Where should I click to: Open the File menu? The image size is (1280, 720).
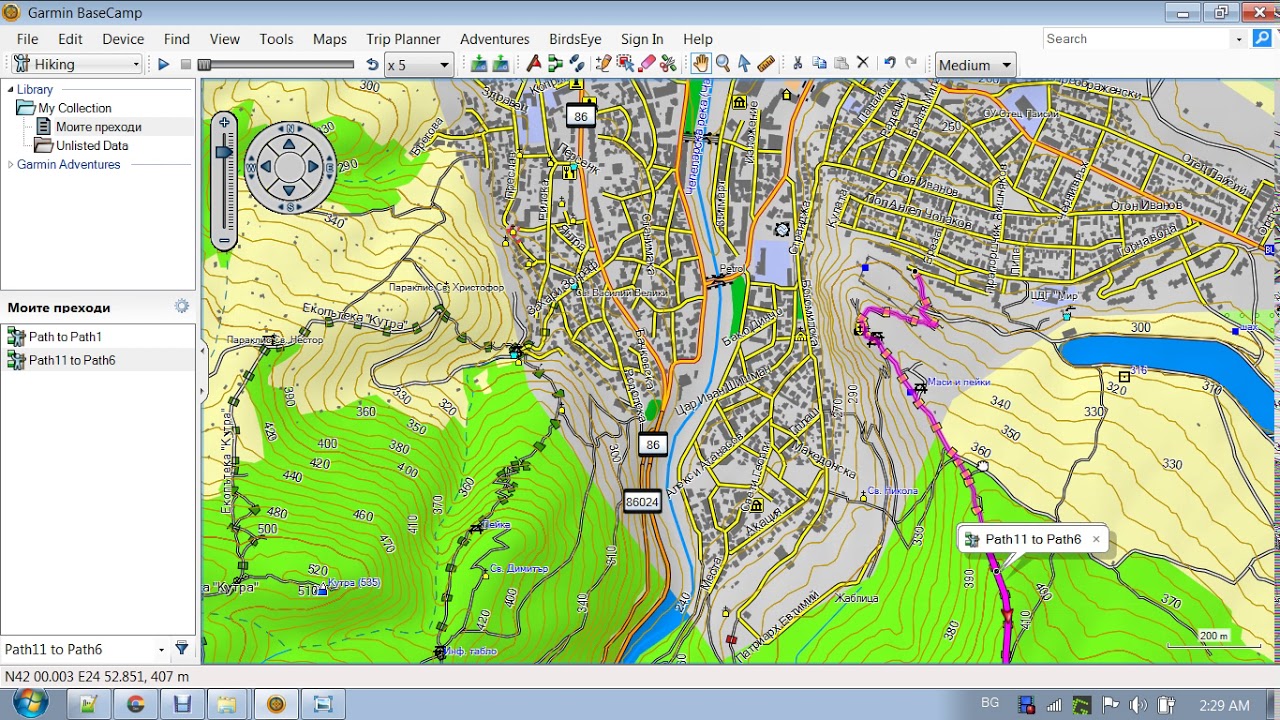27,39
